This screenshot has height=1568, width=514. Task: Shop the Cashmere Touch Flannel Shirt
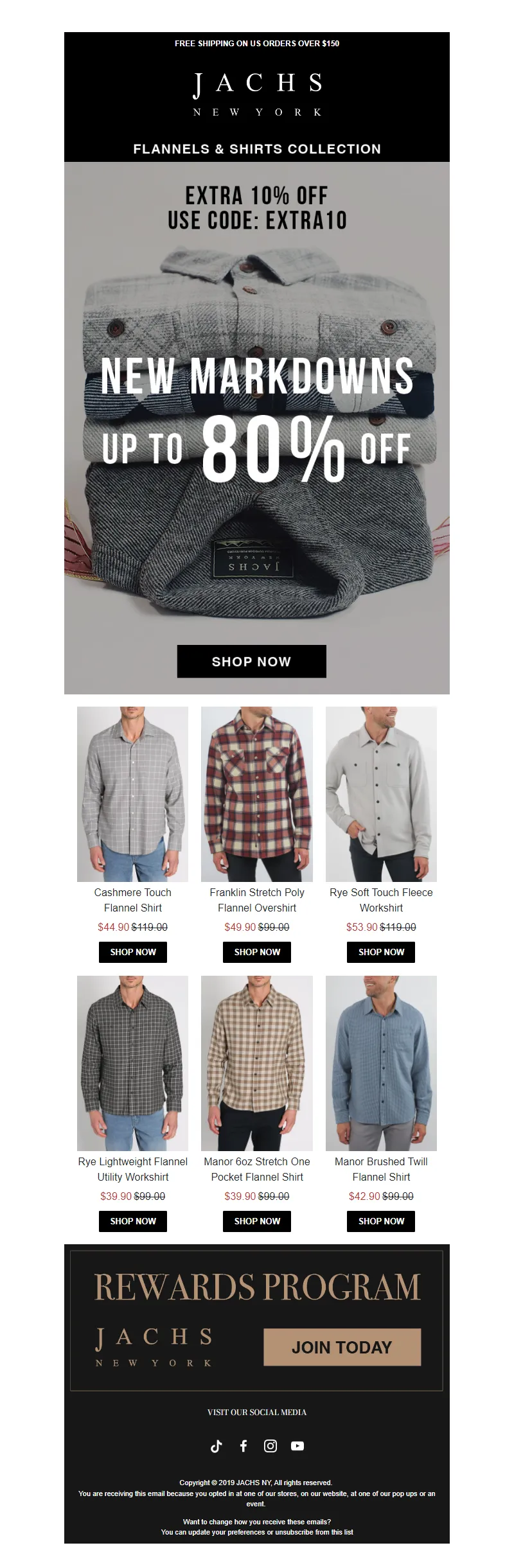point(133,952)
